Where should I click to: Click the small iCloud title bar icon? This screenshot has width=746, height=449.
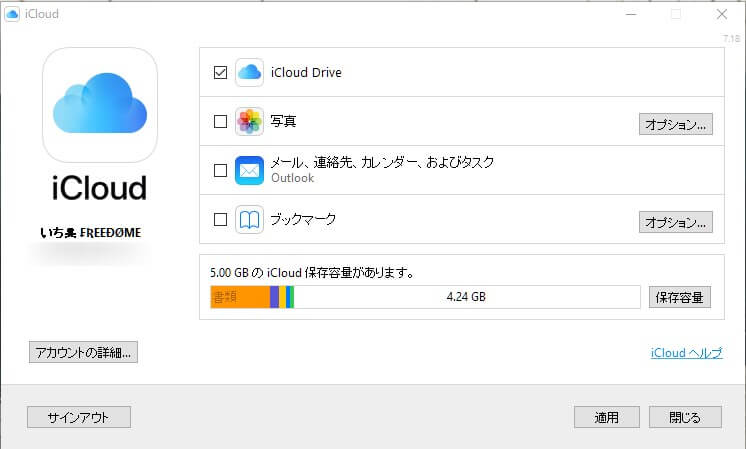click(x=13, y=14)
